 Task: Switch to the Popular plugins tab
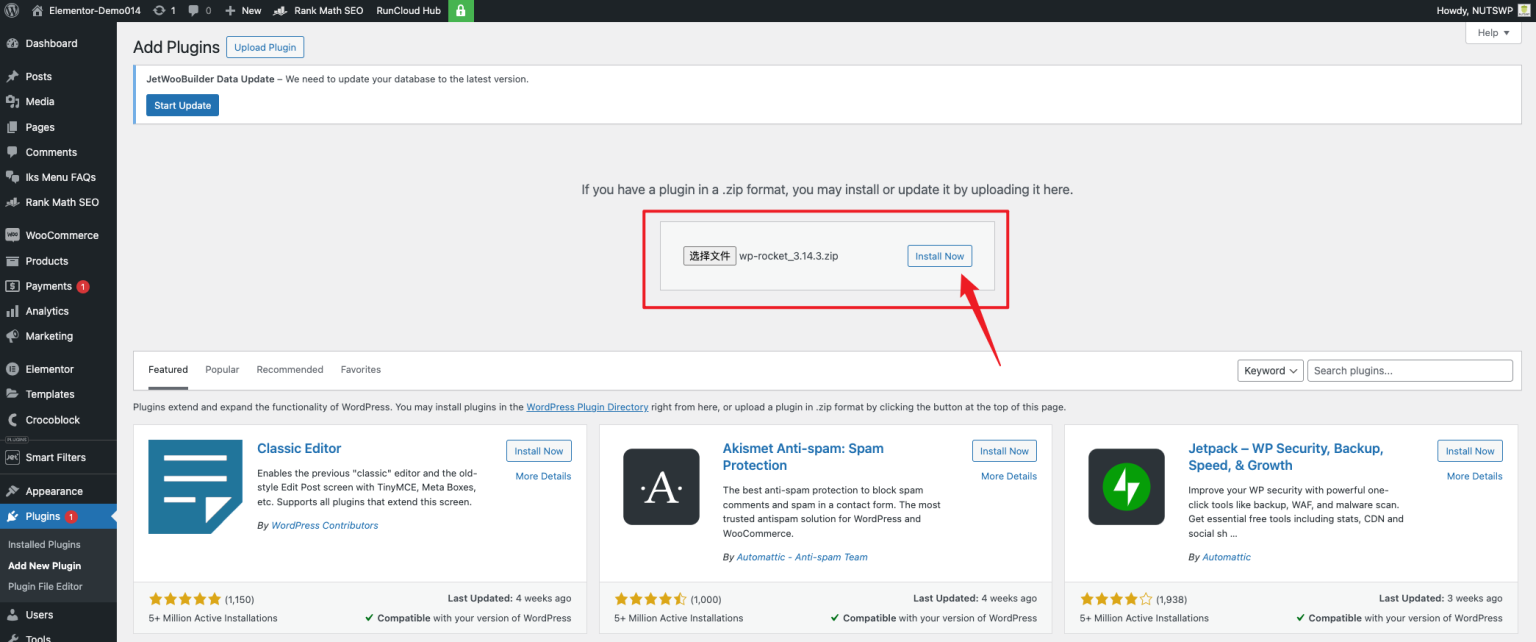pos(222,369)
